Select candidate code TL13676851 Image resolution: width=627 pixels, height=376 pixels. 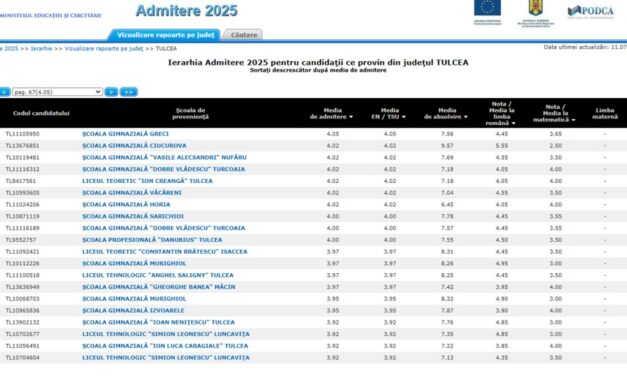[x=22, y=146]
